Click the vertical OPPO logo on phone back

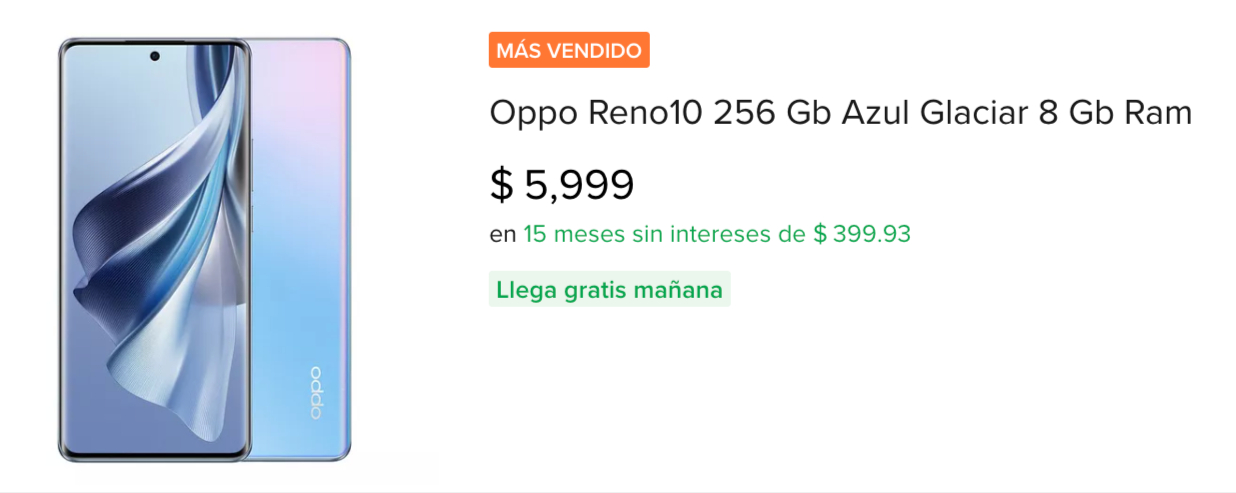click(316, 393)
